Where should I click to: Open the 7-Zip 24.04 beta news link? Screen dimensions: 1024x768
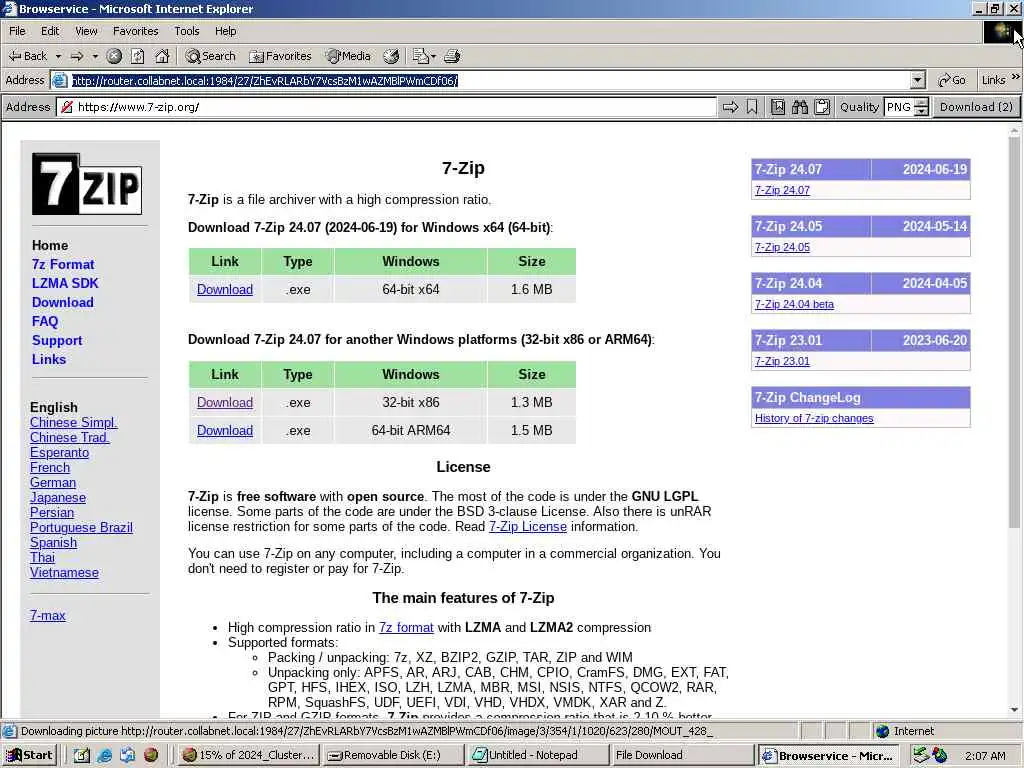click(794, 304)
